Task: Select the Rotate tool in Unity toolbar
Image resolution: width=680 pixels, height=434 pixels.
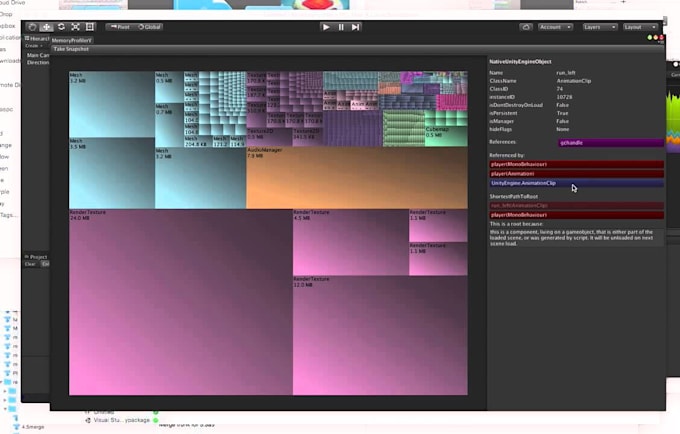Action: [61, 27]
